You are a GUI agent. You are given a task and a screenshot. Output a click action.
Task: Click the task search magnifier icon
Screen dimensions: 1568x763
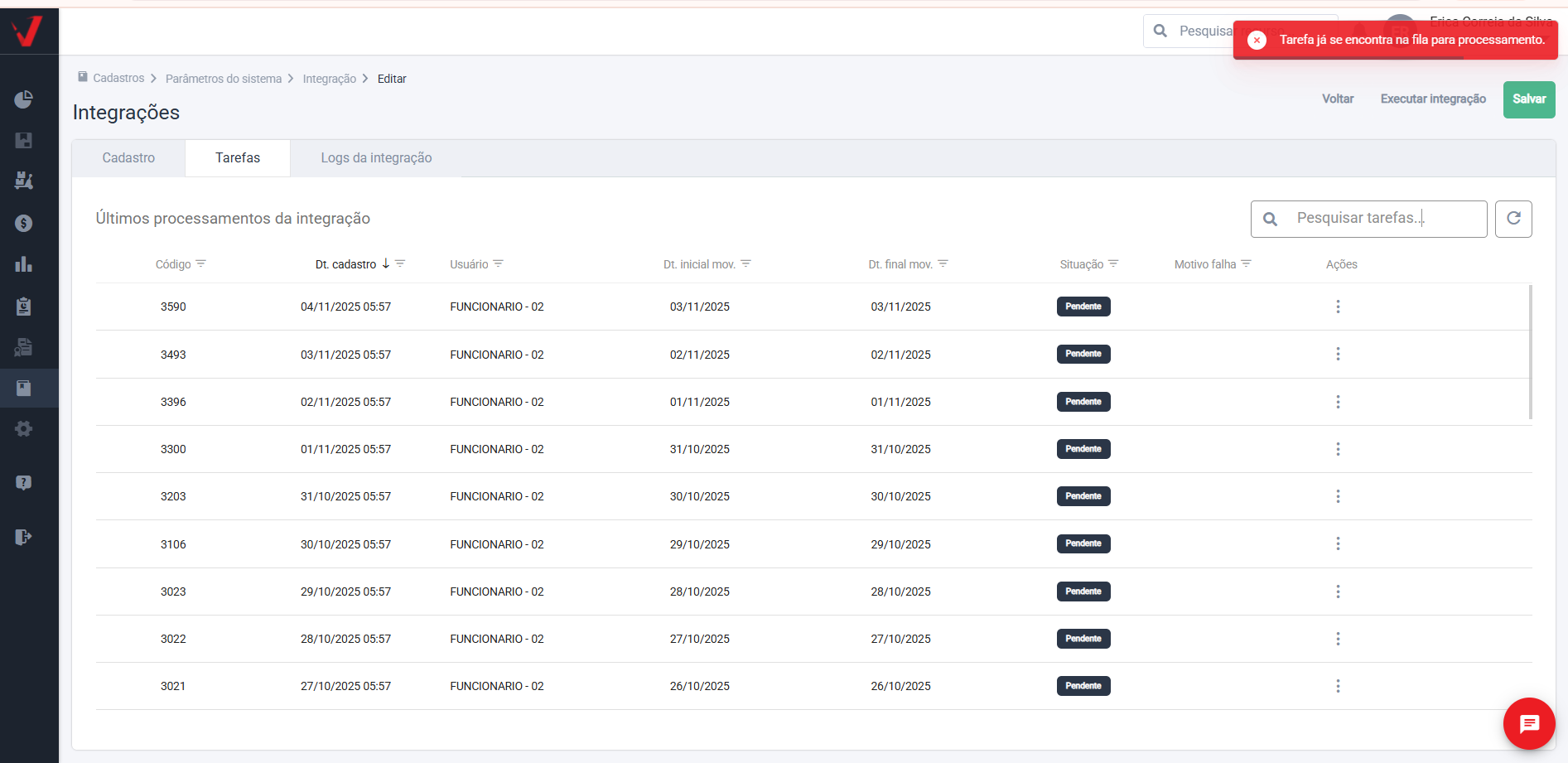pos(1270,219)
